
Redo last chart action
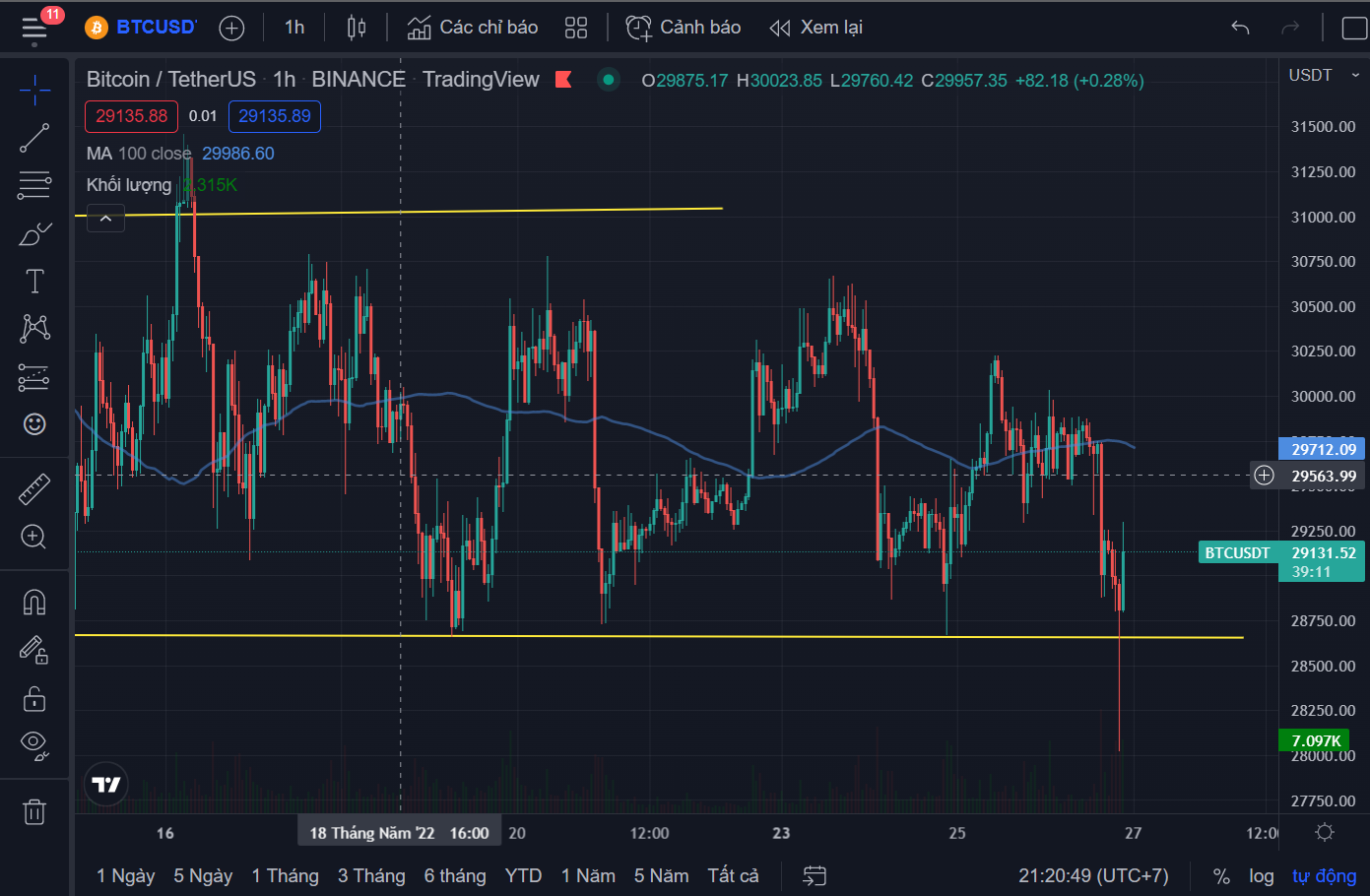click(x=1290, y=28)
